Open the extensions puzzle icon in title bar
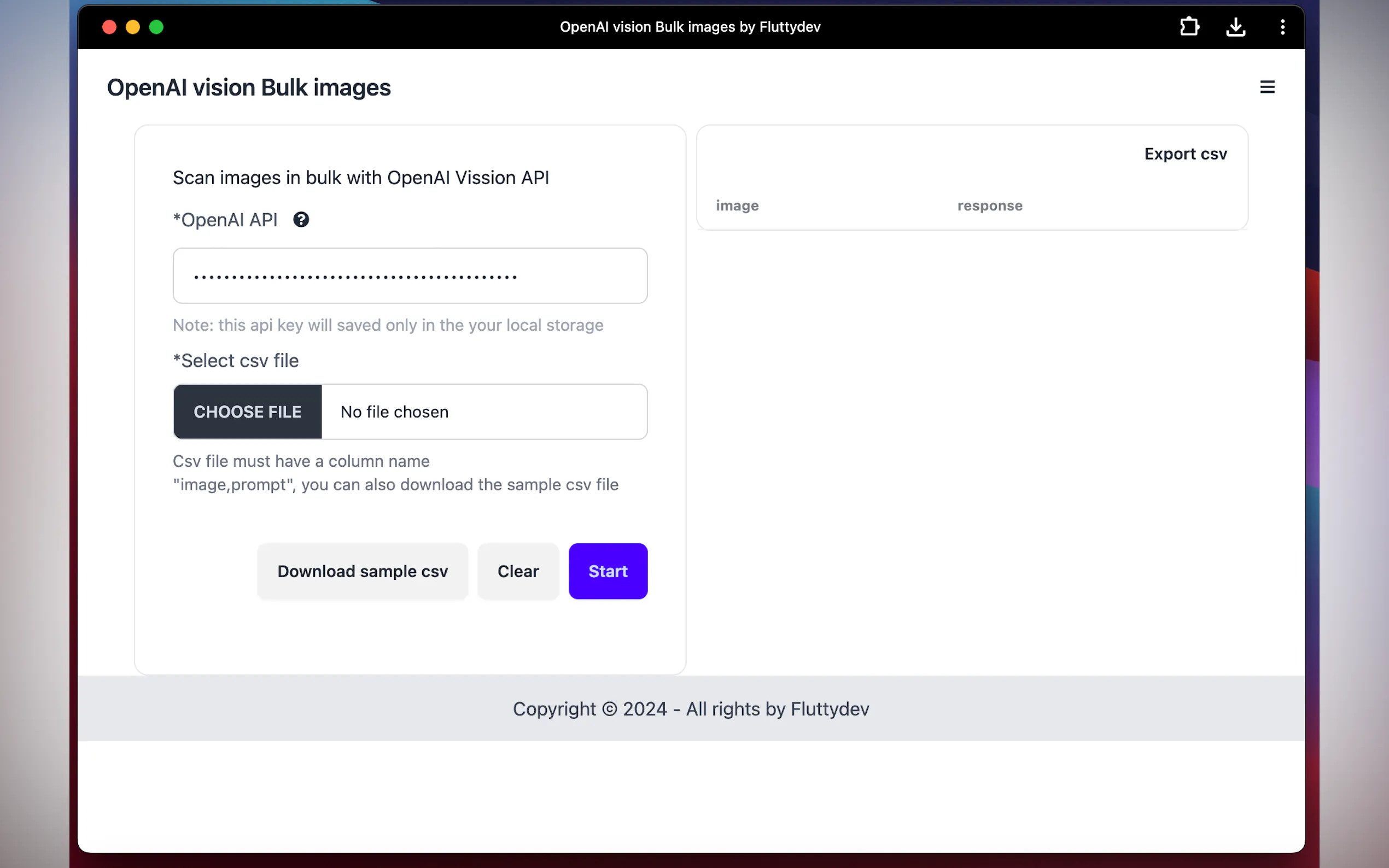The width and height of the screenshot is (1389, 868). [1189, 27]
